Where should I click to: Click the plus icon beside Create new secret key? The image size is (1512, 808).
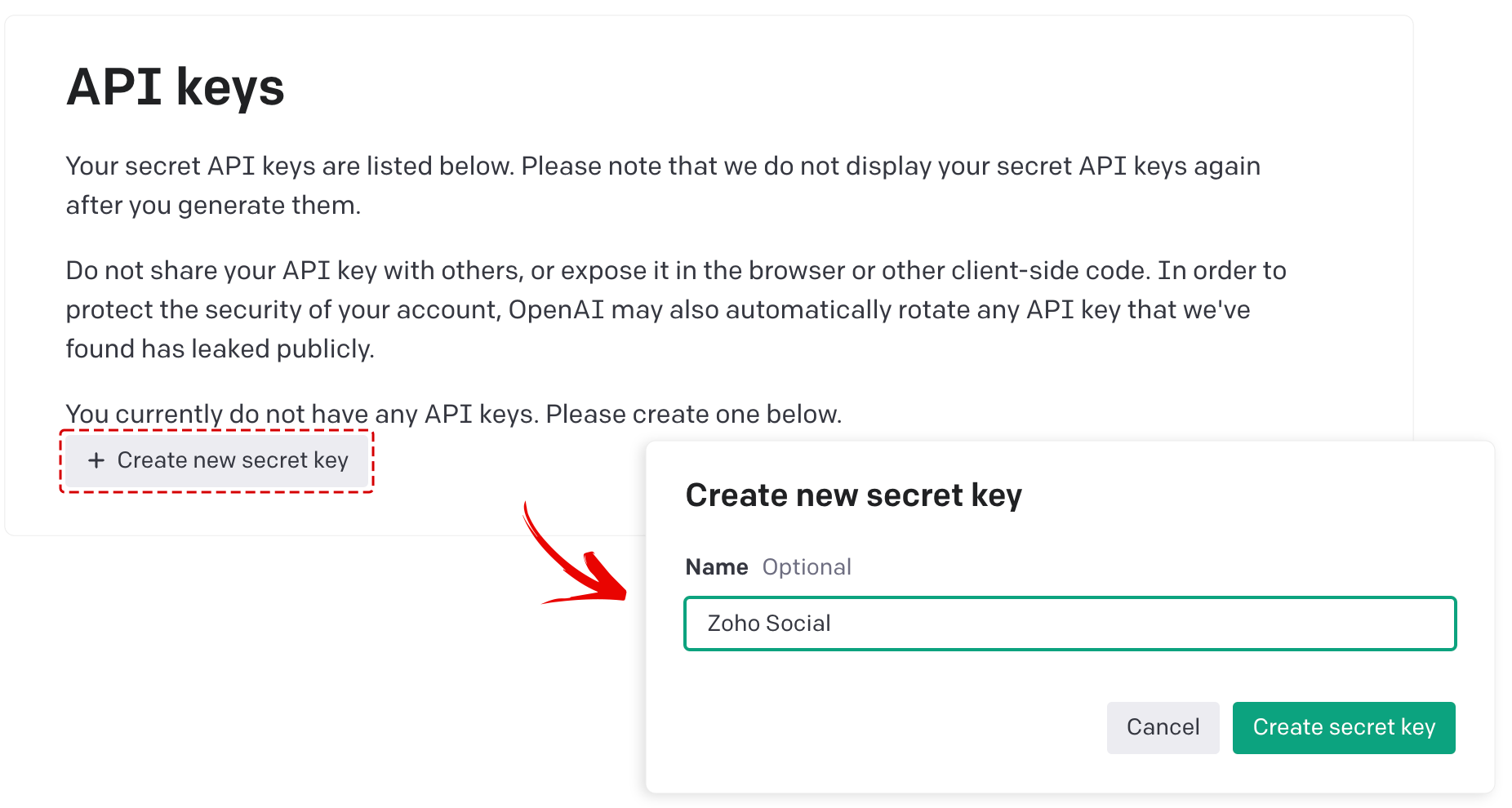[x=96, y=460]
